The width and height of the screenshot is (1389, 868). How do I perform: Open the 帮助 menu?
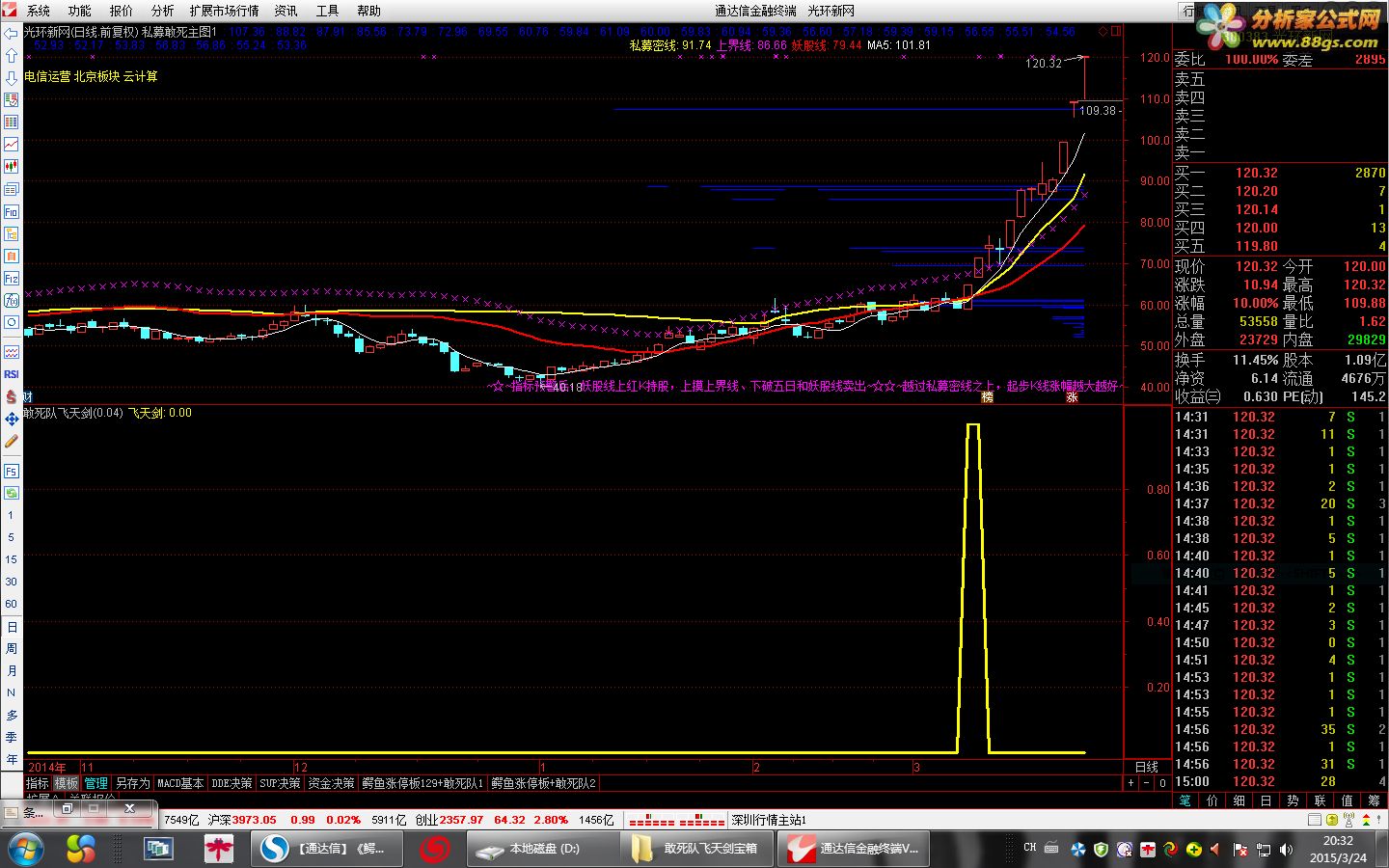point(369,11)
